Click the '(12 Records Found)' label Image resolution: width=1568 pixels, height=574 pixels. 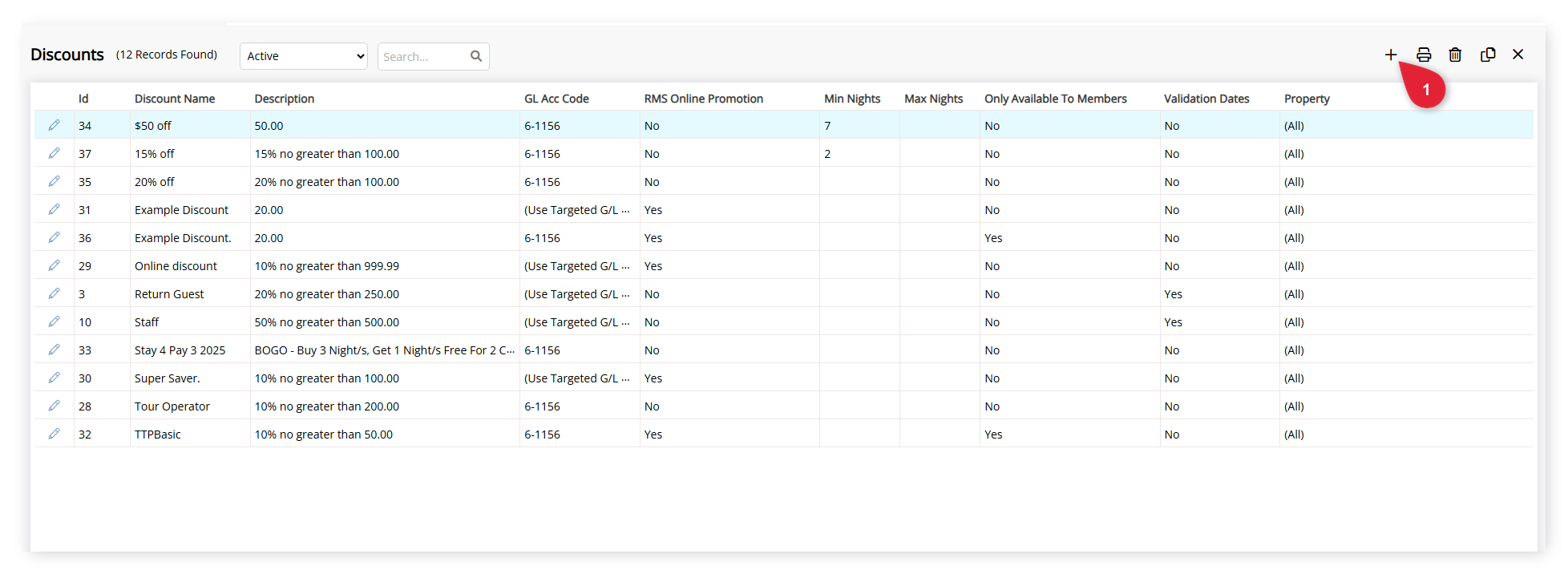coord(167,55)
